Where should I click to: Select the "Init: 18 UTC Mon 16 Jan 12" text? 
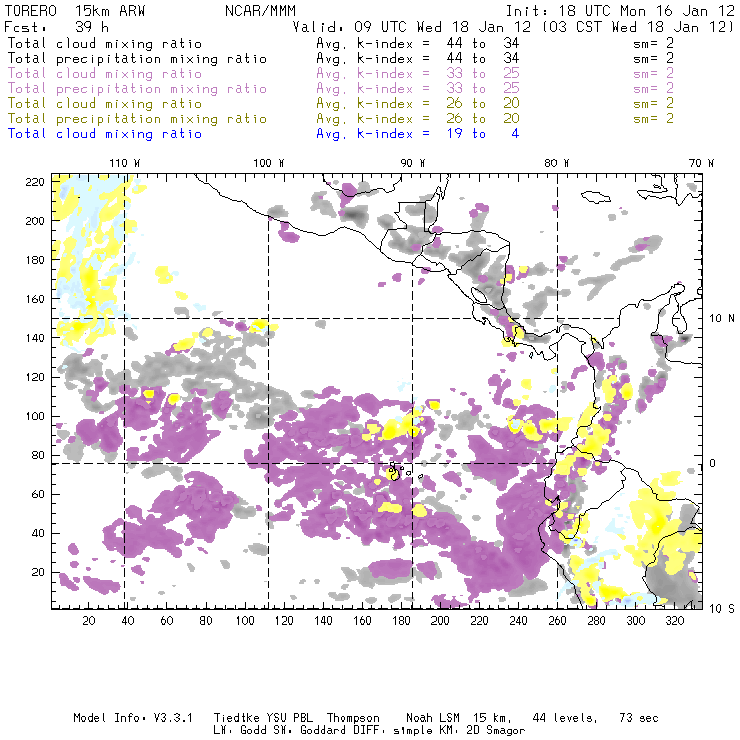(620, 11)
